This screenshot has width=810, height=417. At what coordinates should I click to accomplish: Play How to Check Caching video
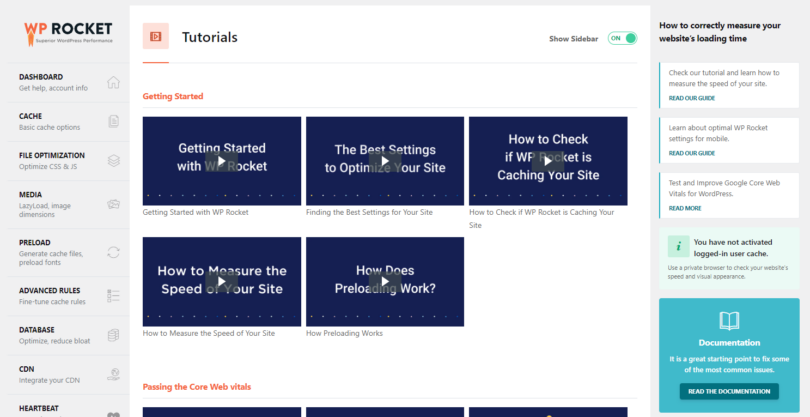[x=548, y=161]
